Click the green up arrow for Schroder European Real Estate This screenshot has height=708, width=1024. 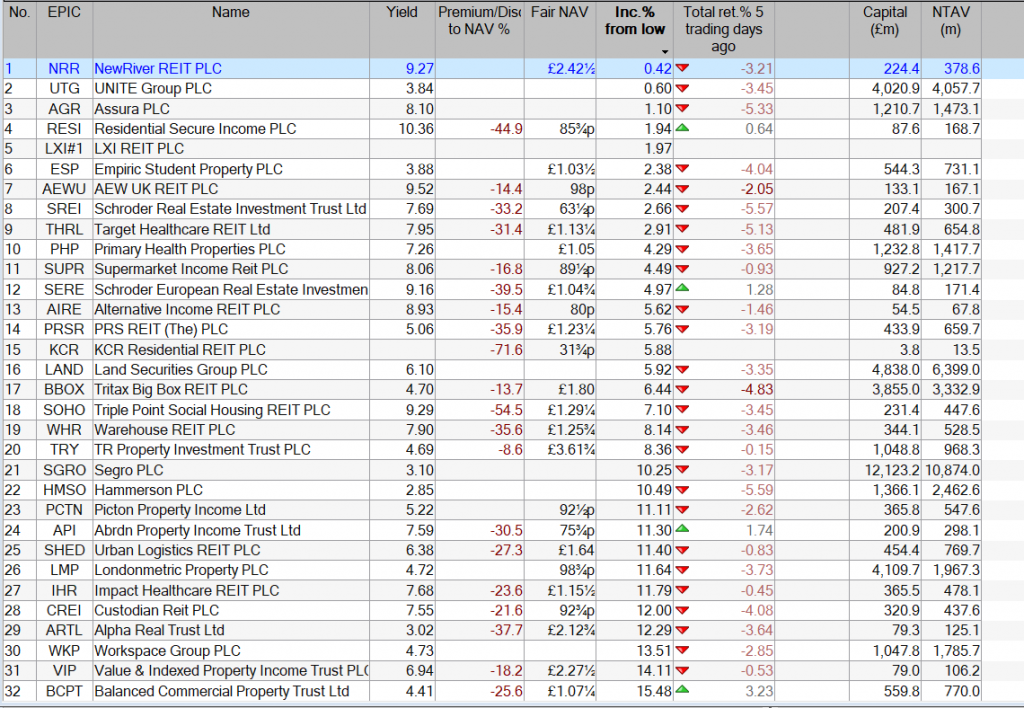(x=682, y=289)
